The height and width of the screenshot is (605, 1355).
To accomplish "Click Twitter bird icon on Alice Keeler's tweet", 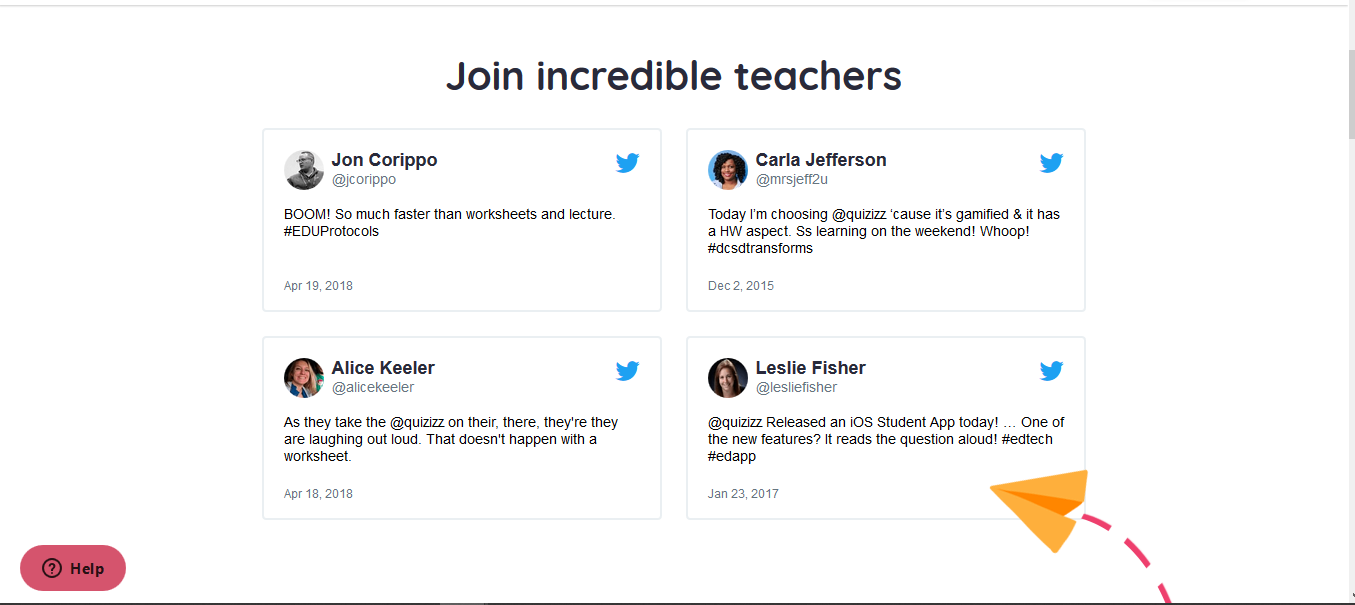I will click(x=627, y=371).
